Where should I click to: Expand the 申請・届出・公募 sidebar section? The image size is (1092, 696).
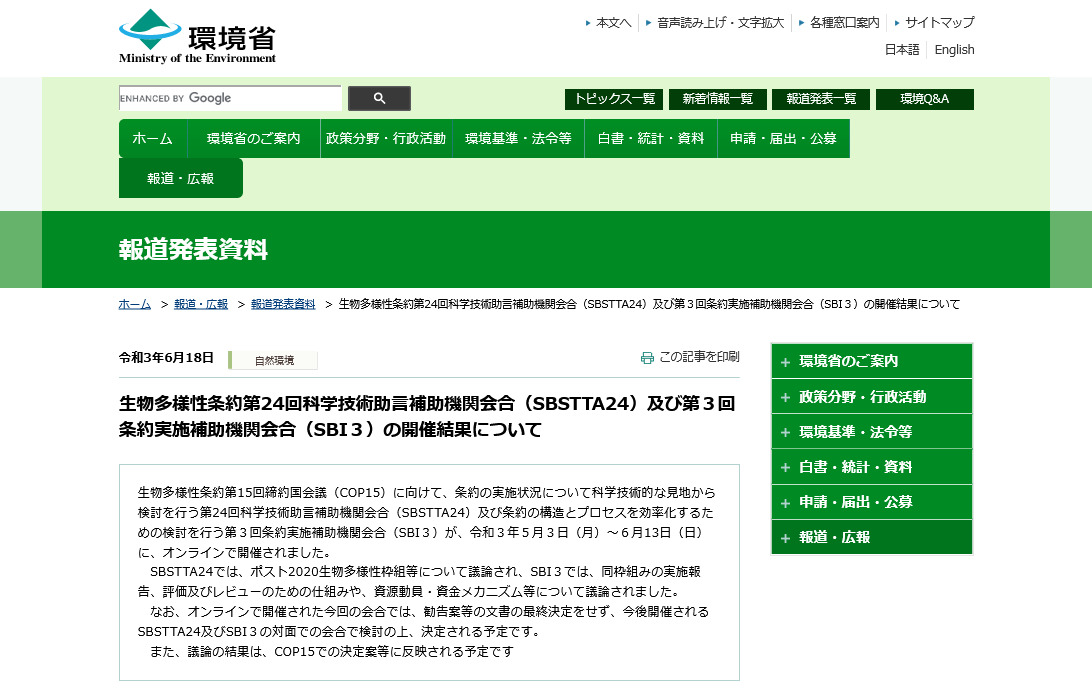(871, 502)
